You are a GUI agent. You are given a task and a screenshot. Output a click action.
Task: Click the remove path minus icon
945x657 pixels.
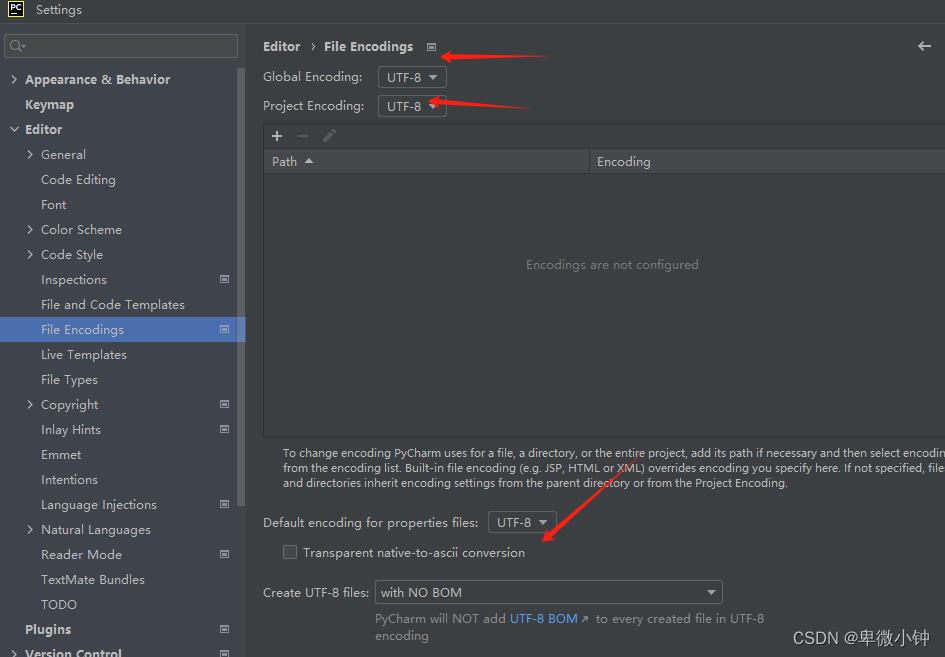click(303, 136)
